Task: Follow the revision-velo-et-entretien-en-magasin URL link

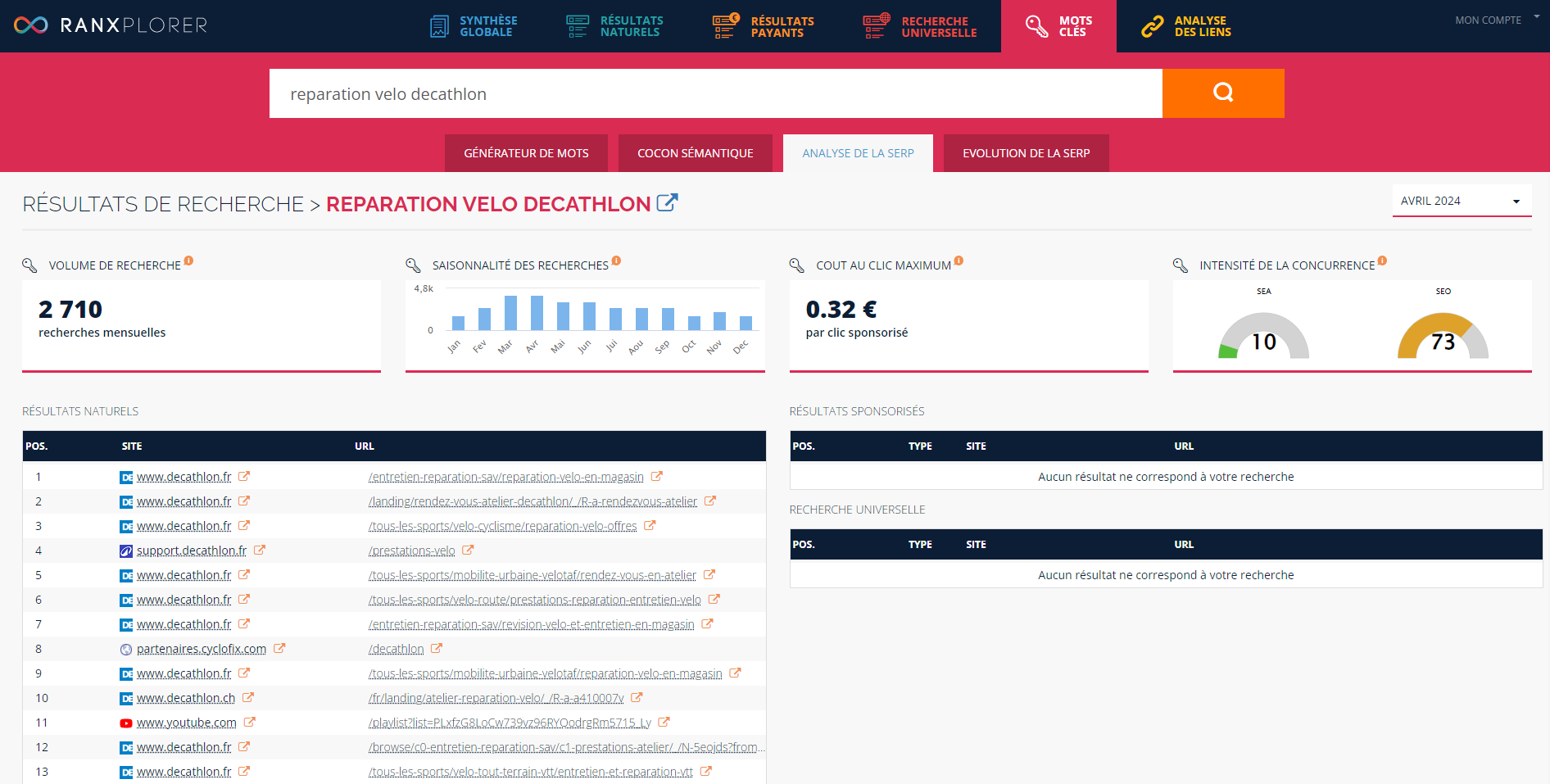Action: pyautogui.click(x=532, y=624)
